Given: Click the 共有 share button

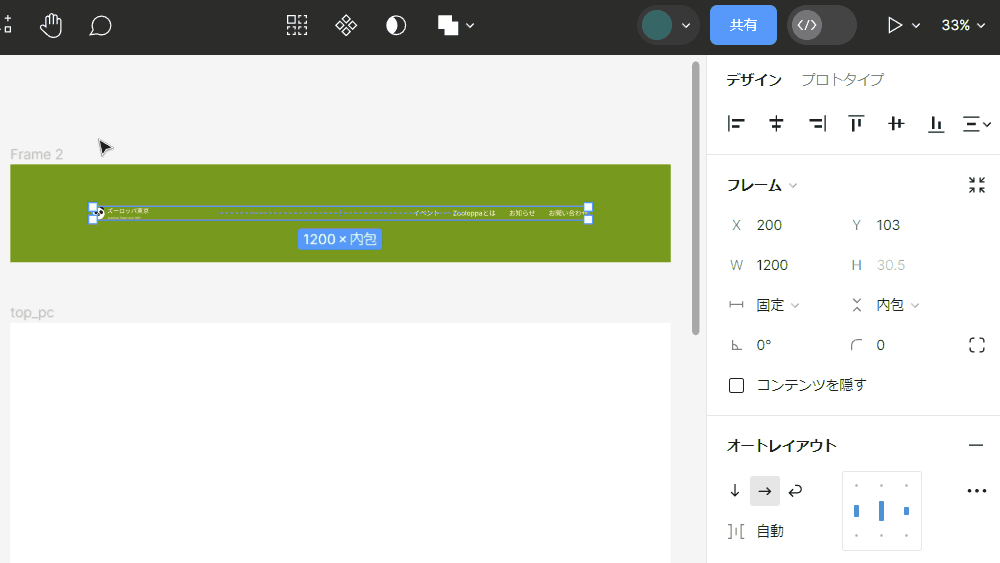Looking at the screenshot, I should tap(743, 25).
